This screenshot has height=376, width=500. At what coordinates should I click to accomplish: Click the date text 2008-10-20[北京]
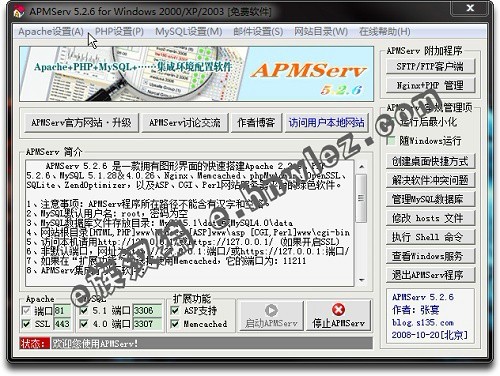(x=430, y=335)
